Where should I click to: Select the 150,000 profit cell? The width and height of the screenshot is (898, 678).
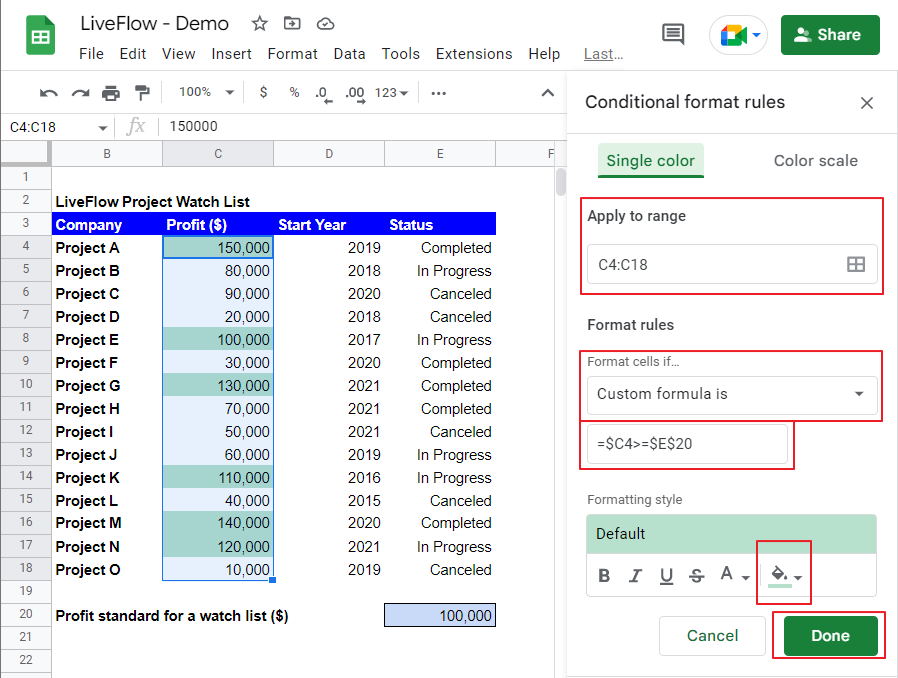218,247
